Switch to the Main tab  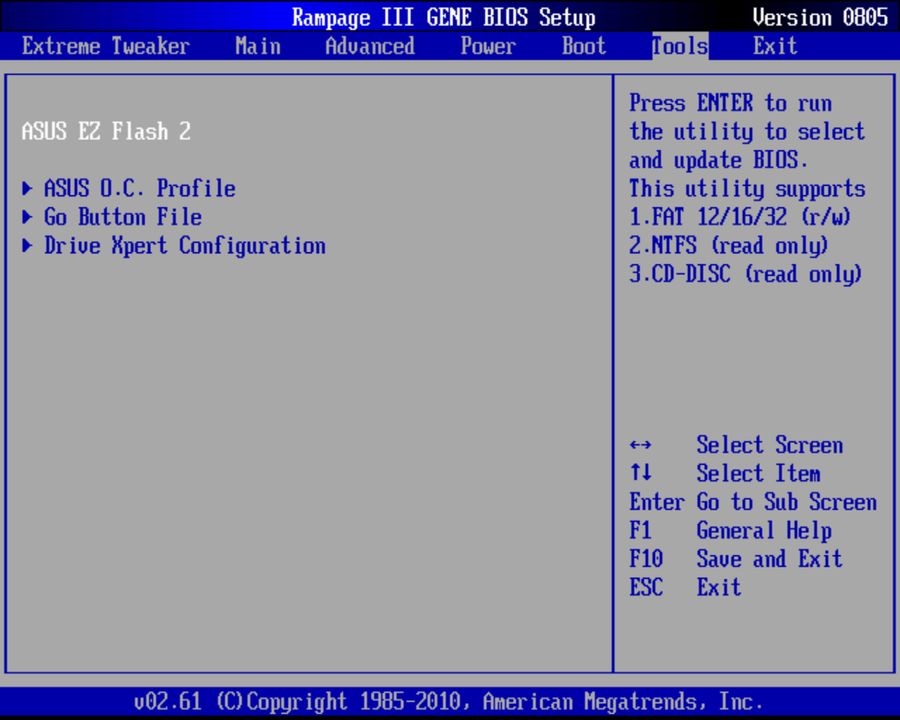click(x=258, y=46)
